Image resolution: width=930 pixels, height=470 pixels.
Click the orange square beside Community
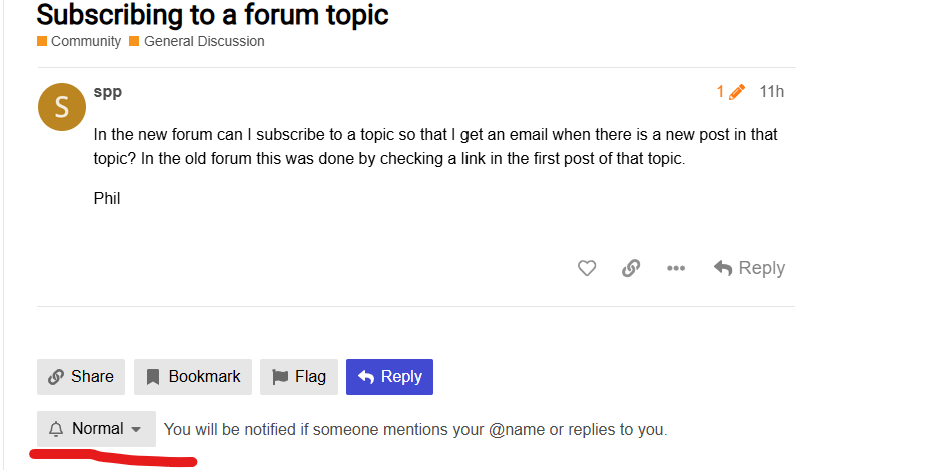pos(42,41)
